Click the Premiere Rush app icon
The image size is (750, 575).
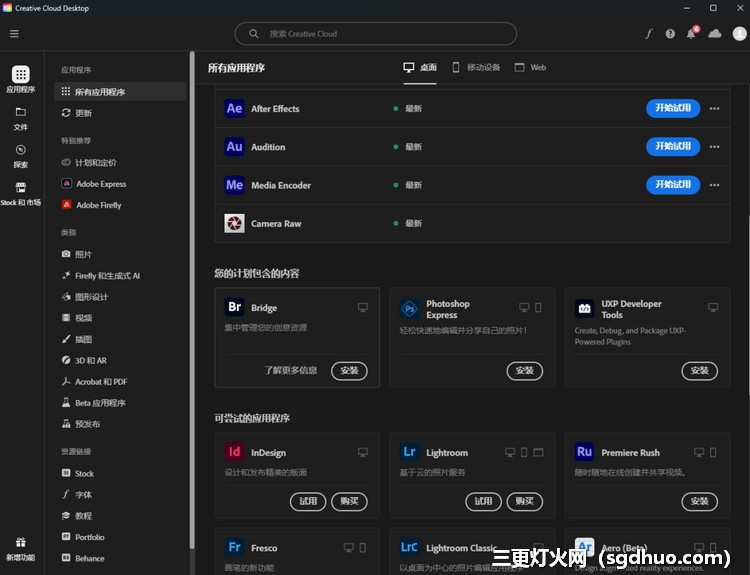click(585, 452)
